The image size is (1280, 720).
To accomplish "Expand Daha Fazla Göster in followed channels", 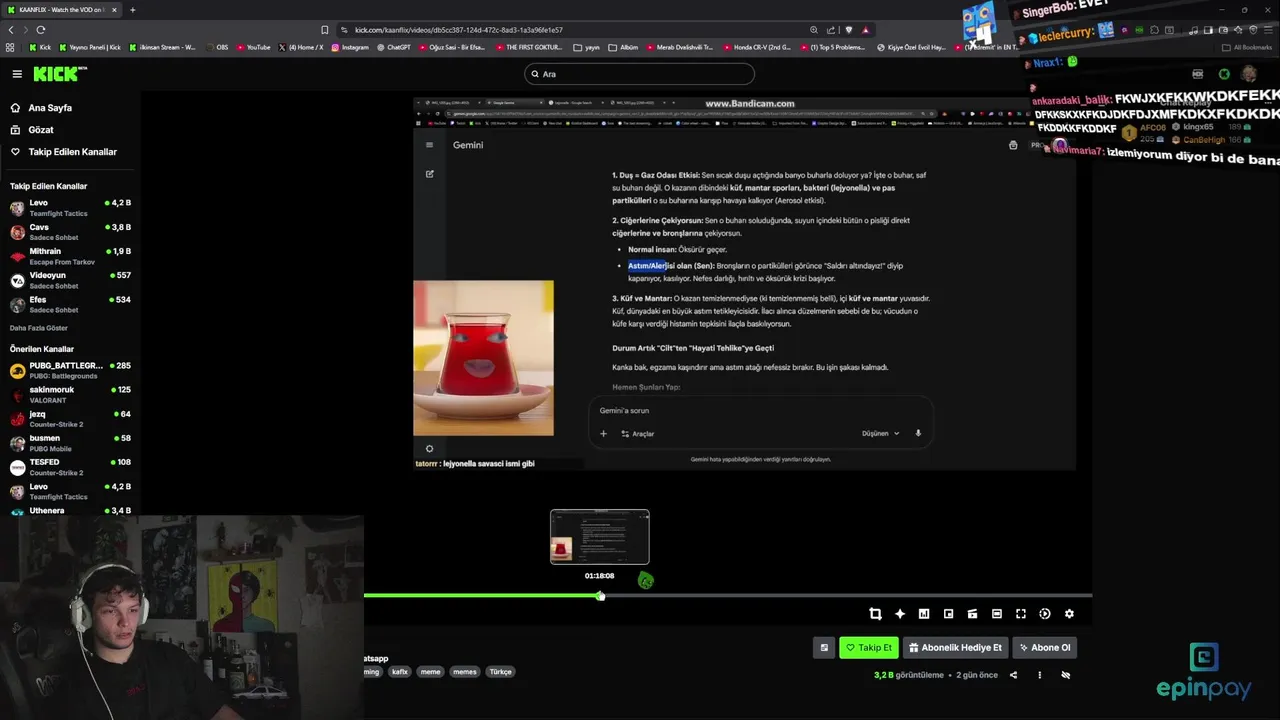I will [39, 328].
